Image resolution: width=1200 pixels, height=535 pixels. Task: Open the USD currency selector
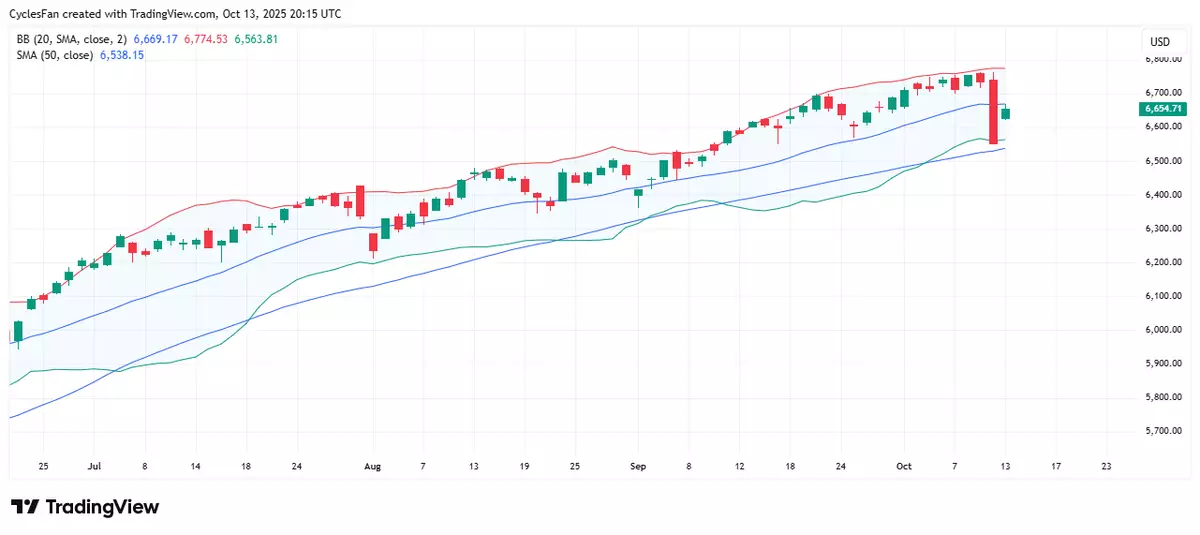pos(1160,42)
